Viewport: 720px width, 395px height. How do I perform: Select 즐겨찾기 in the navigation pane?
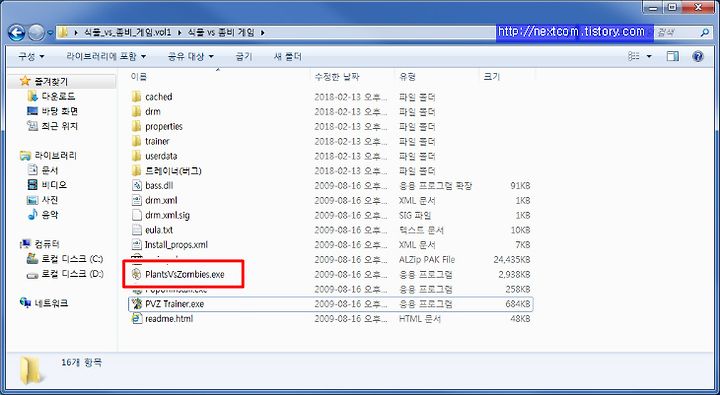pyautogui.click(x=51, y=82)
